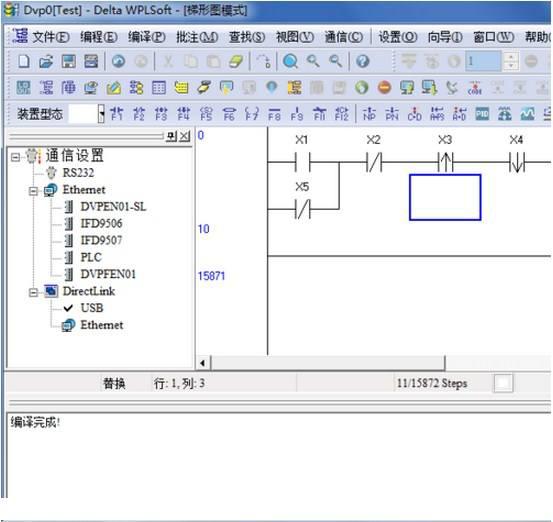Create a new project file
This screenshot has height=522, width=553.
[24, 61]
